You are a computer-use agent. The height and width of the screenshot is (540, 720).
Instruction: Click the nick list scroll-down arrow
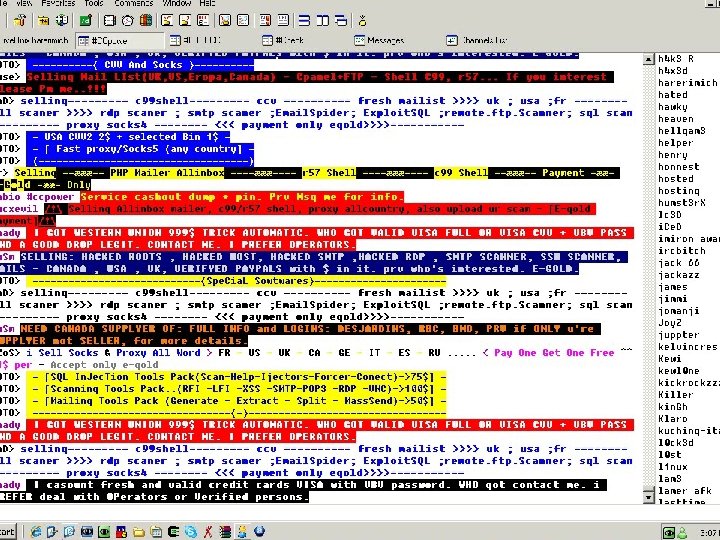pos(648,497)
